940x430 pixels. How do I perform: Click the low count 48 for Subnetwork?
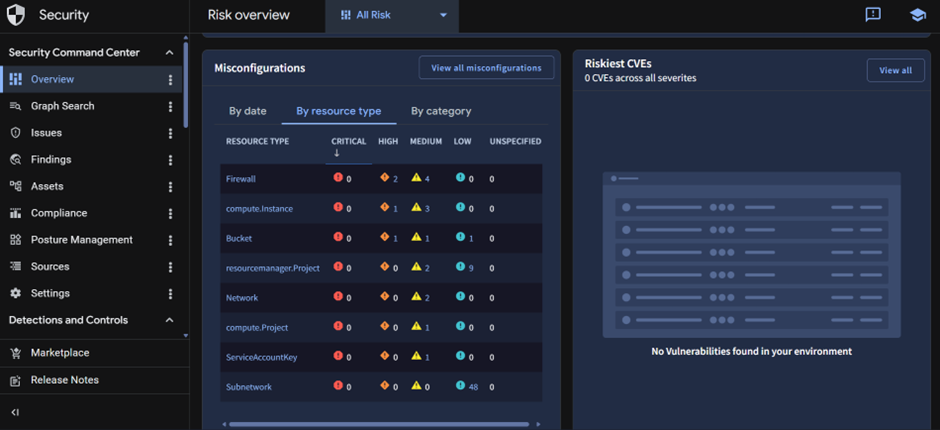[x=474, y=387]
